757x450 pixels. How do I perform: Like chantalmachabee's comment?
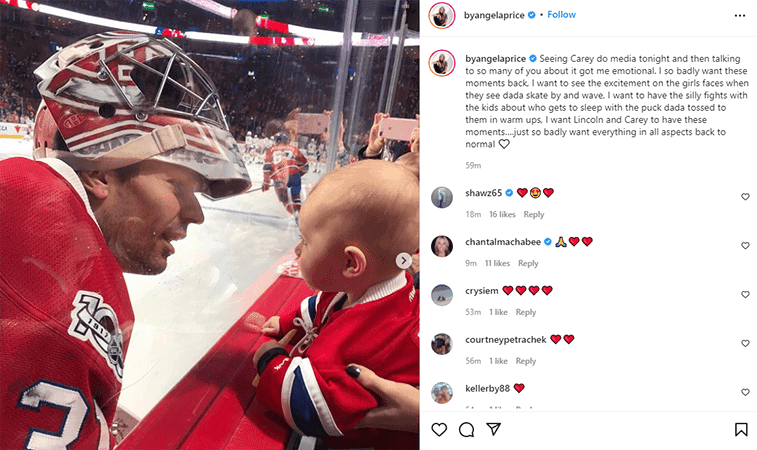point(745,245)
